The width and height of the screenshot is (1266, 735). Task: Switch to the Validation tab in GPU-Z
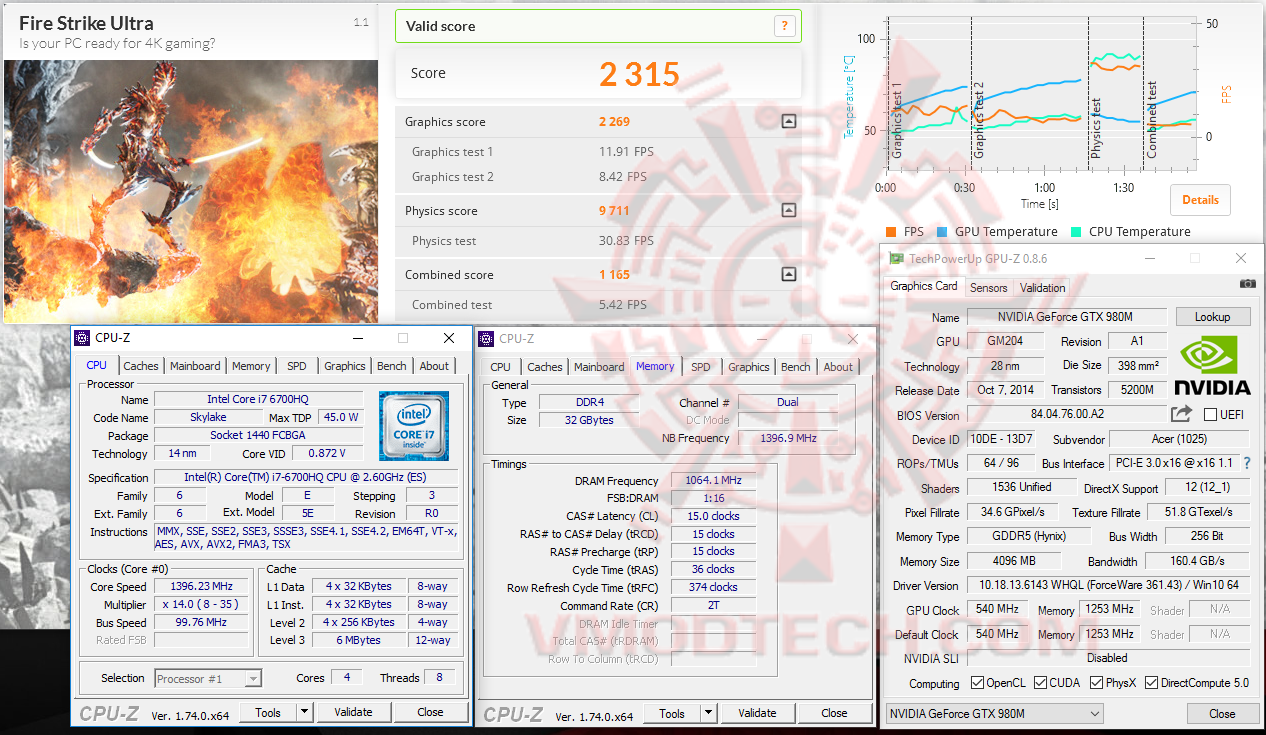coord(1042,287)
